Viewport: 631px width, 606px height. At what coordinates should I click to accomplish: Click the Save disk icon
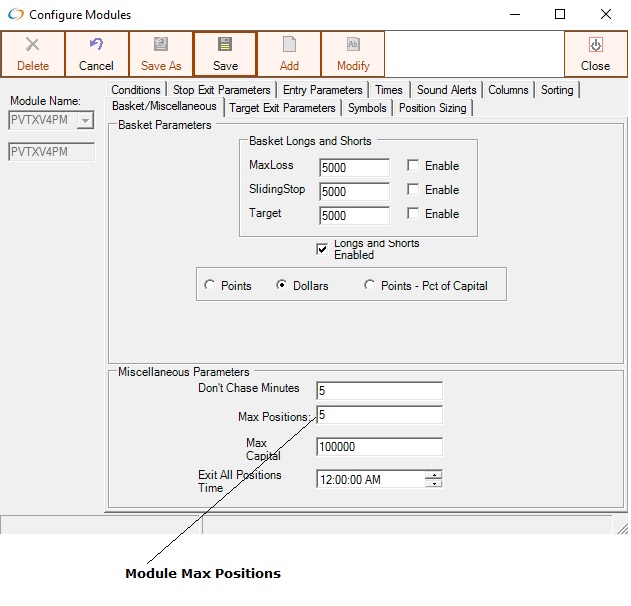click(x=225, y=45)
